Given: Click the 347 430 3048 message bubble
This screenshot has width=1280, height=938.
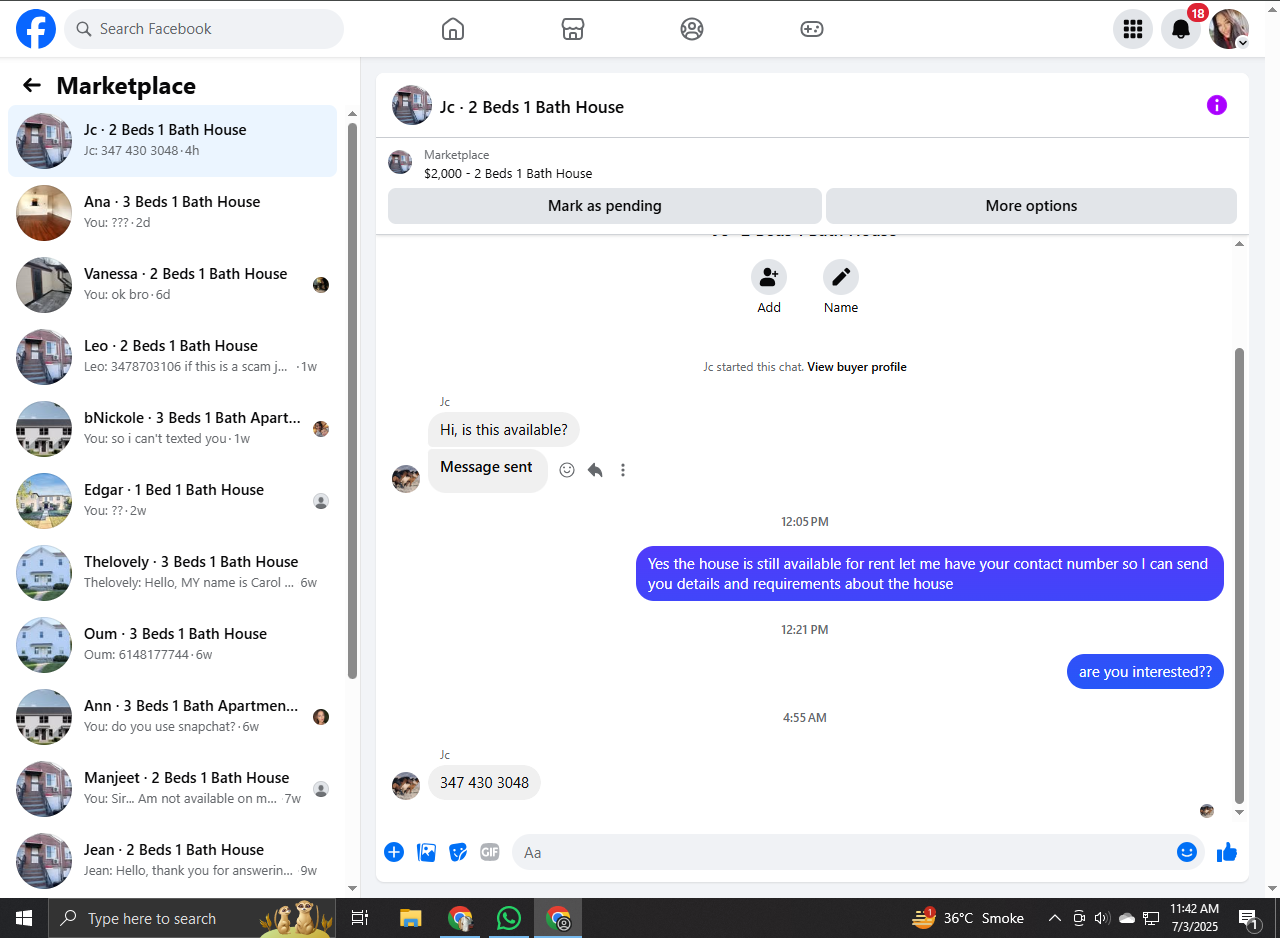Looking at the screenshot, I should point(484,783).
